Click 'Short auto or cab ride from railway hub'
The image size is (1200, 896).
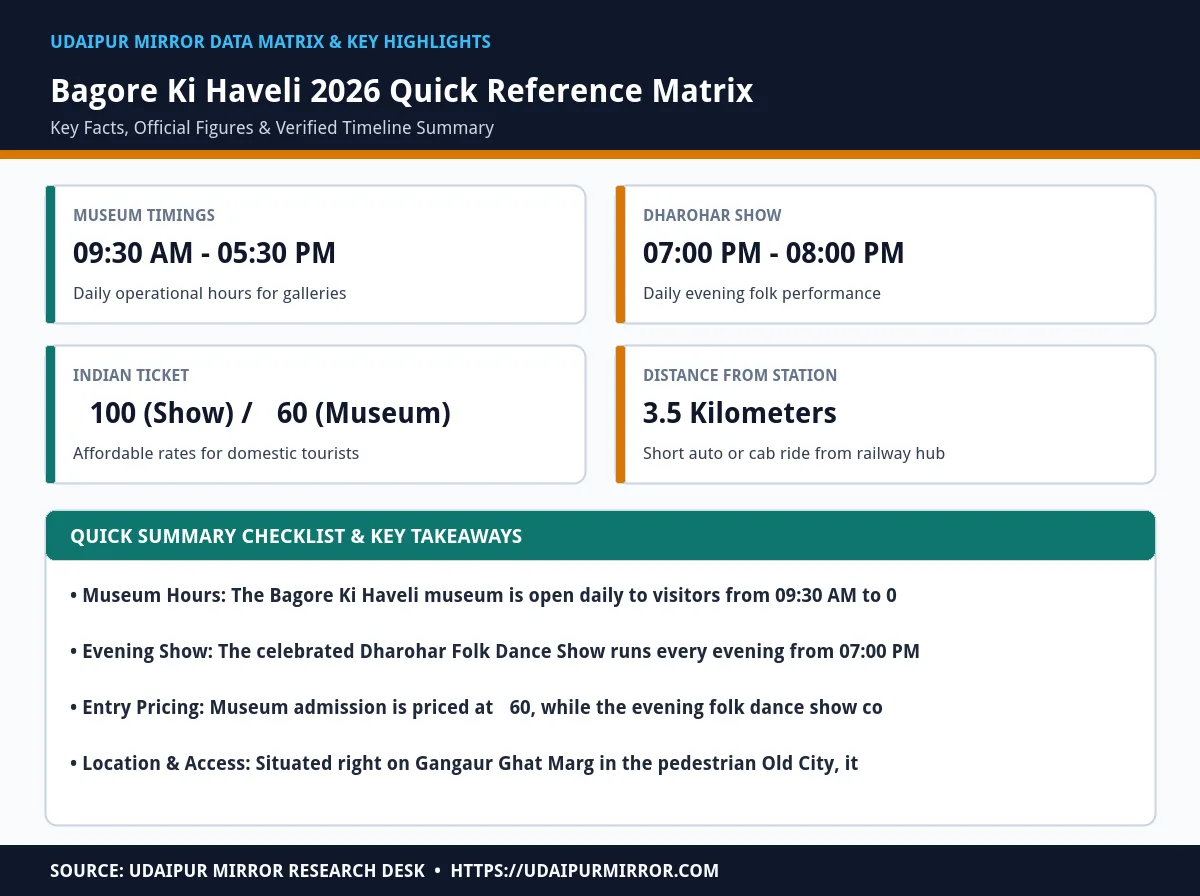(x=794, y=453)
